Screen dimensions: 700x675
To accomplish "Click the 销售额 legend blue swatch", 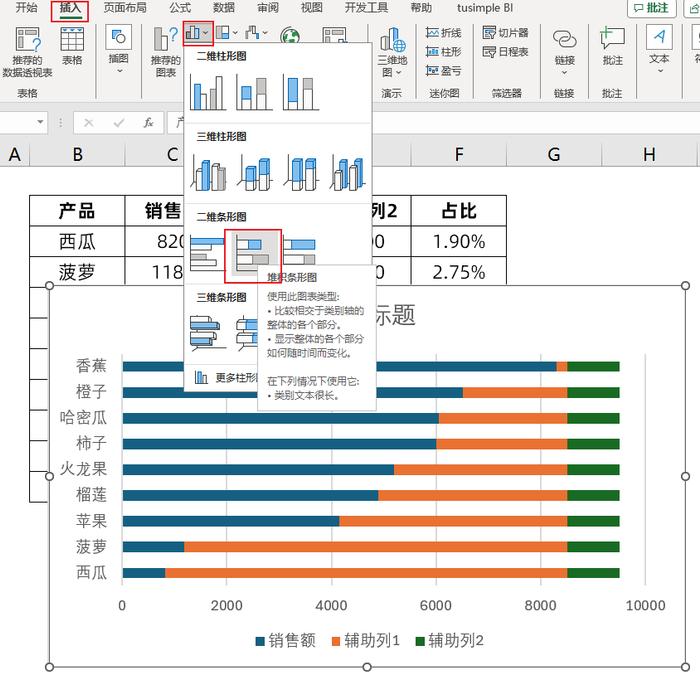I will (260, 642).
